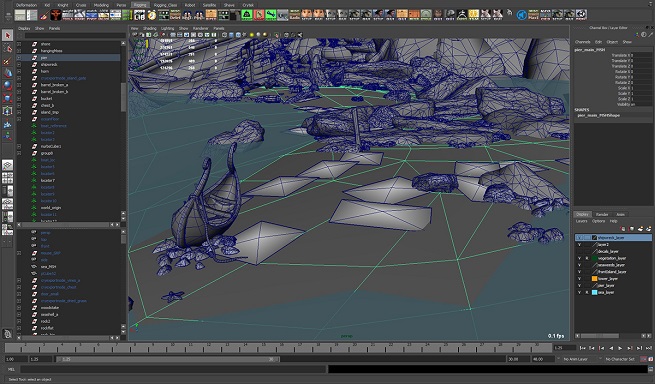Select the arrow Select tool in the toolbox
Image resolution: width=655 pixels, height=384 pixels.
pos(7,36)
